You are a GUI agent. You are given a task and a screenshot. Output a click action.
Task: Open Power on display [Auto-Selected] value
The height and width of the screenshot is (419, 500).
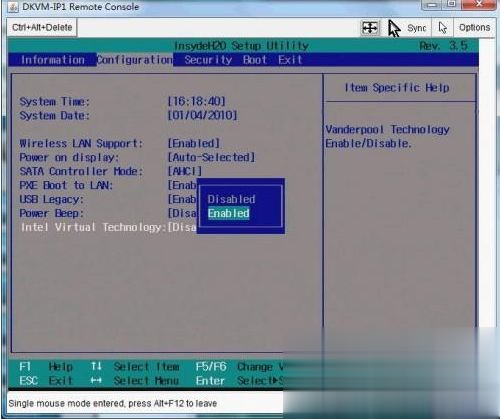tap(211, 157)
